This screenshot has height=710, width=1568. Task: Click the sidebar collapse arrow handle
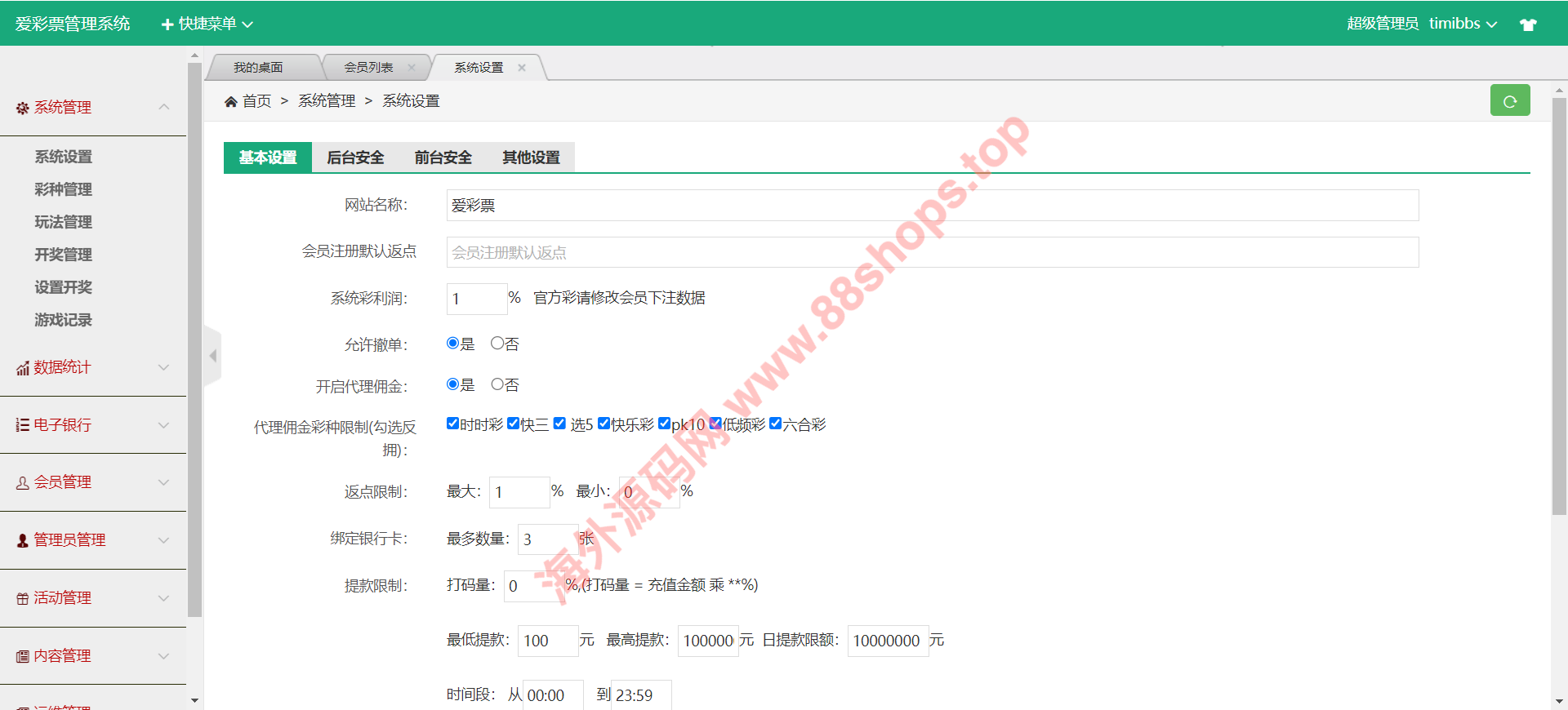[213, 356]
